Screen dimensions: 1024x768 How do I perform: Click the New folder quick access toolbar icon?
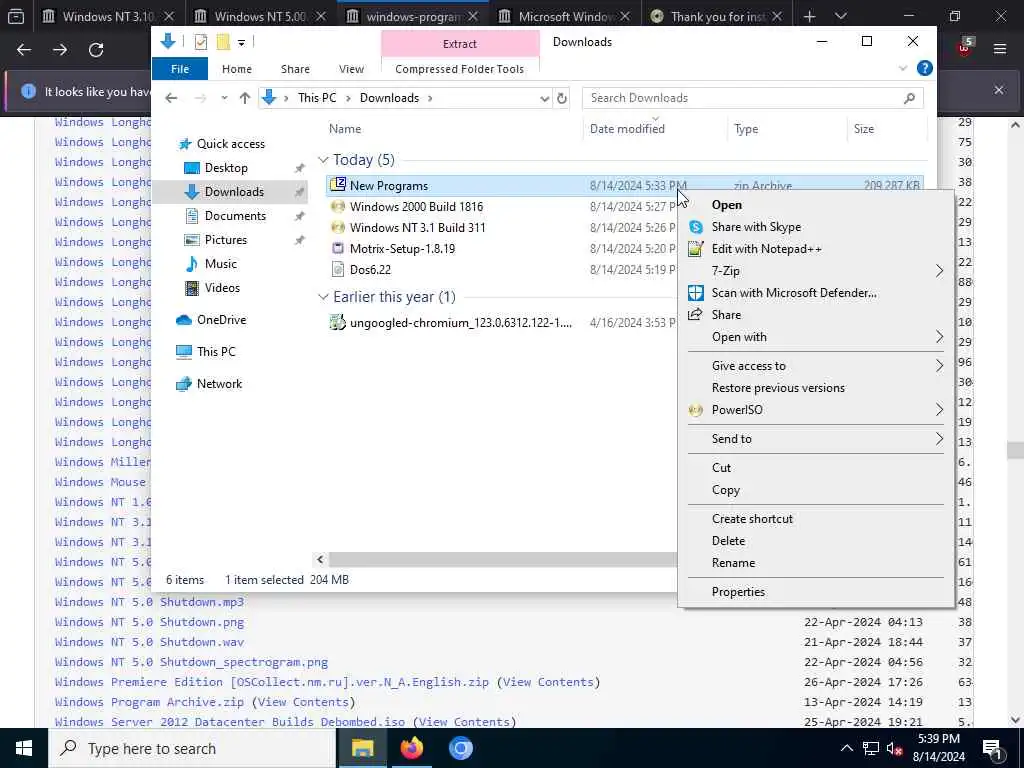pyautogui.click(x=223, y=42)
